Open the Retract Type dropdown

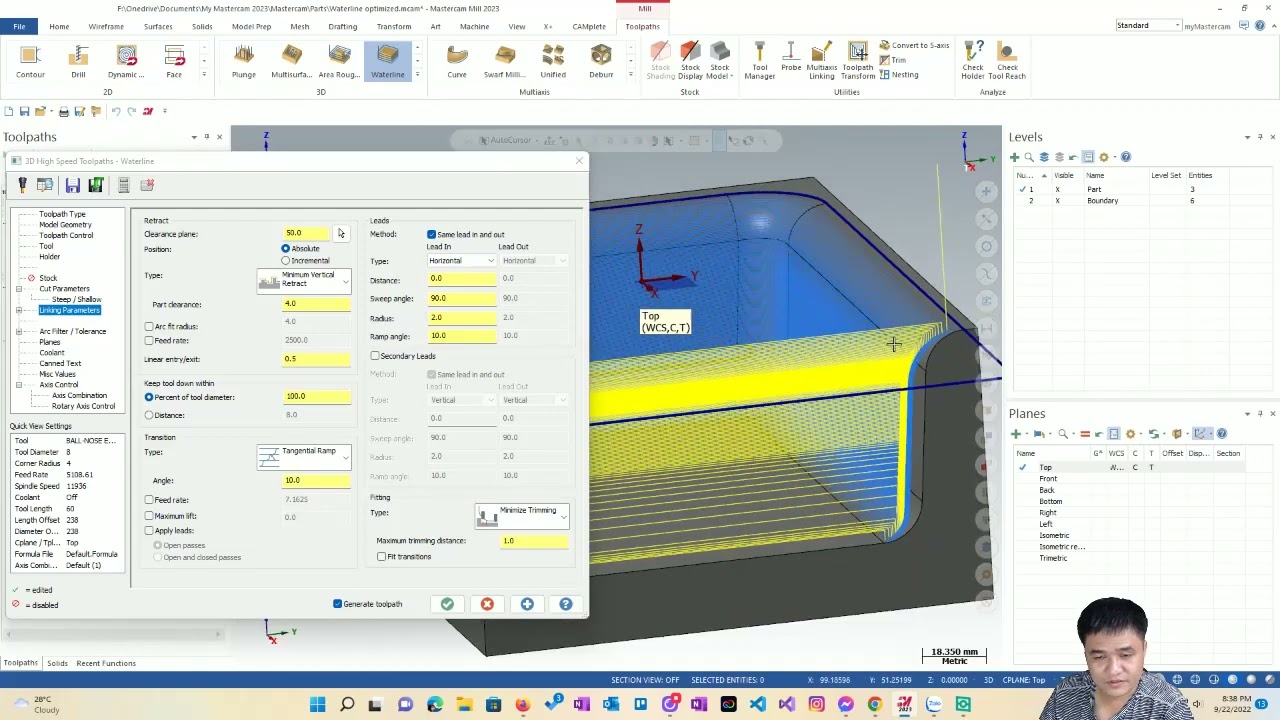tap(304, 280)
